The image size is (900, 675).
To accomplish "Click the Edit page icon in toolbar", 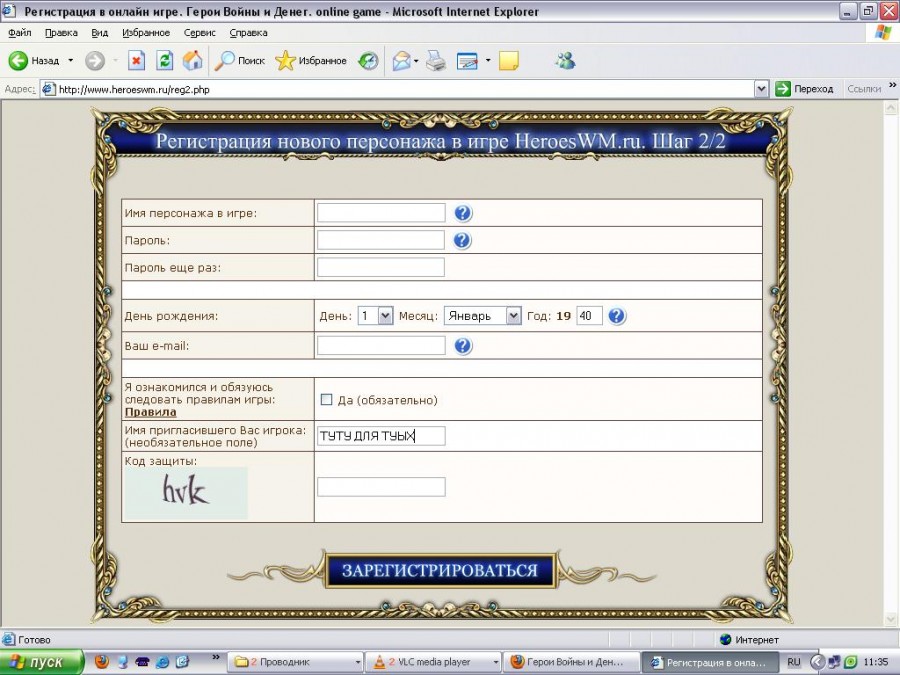I will pyautogui.click(x=467, y=60).
